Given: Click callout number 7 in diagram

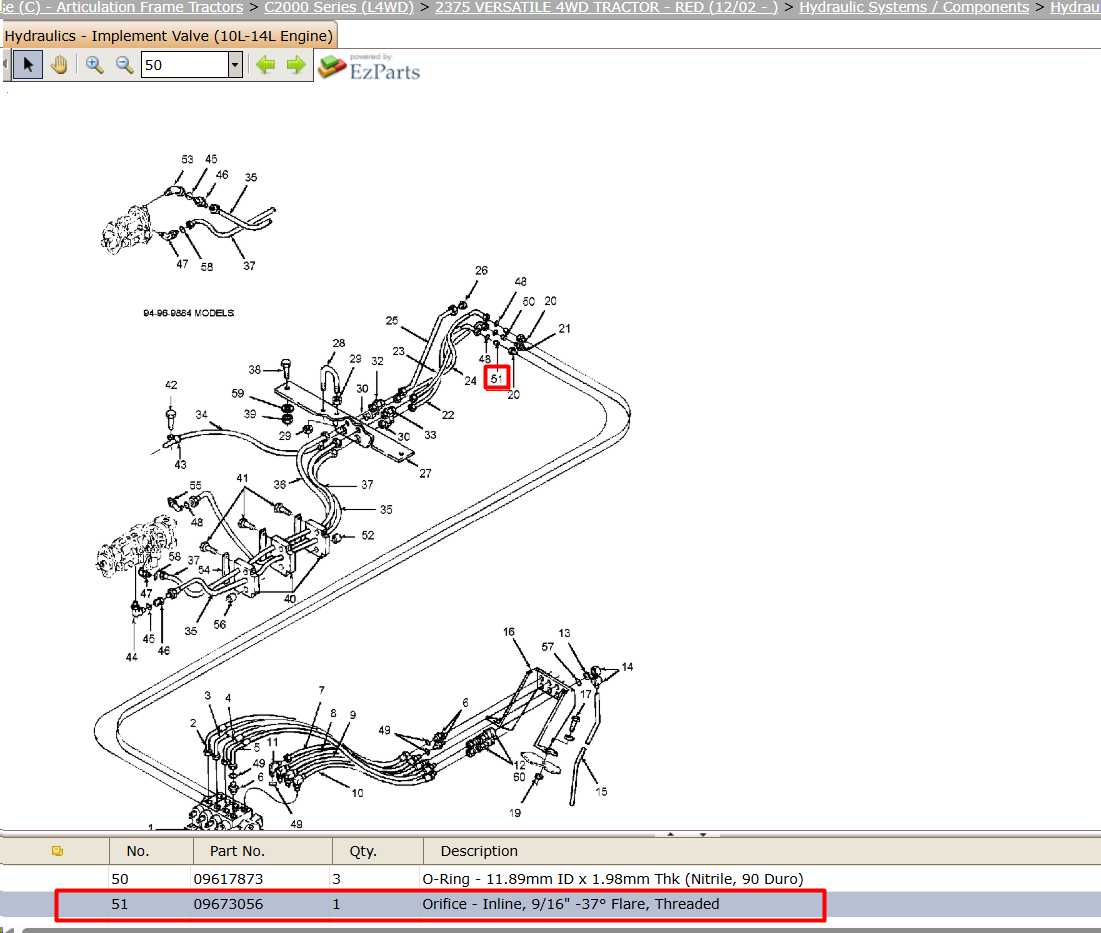Looking at the screenshot, I should coord(322,691).
